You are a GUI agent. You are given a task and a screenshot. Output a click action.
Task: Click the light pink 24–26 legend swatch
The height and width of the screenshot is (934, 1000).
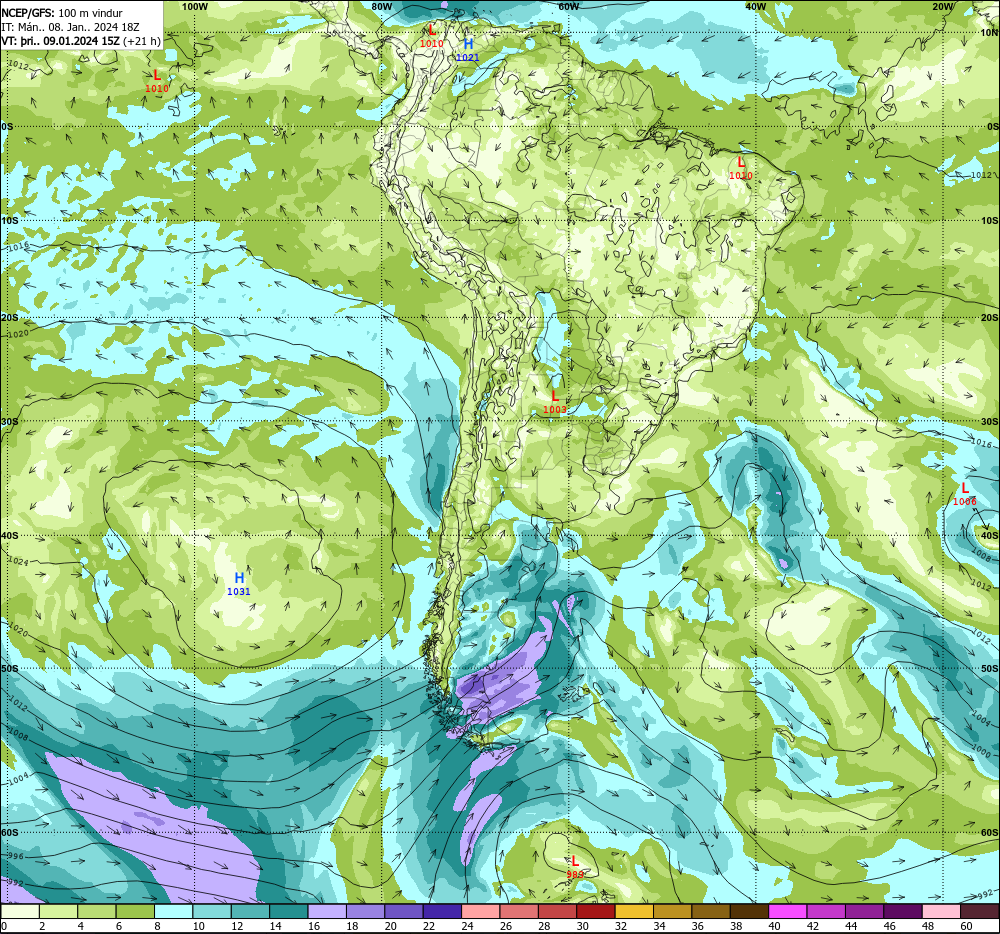(x=480, y=911)
